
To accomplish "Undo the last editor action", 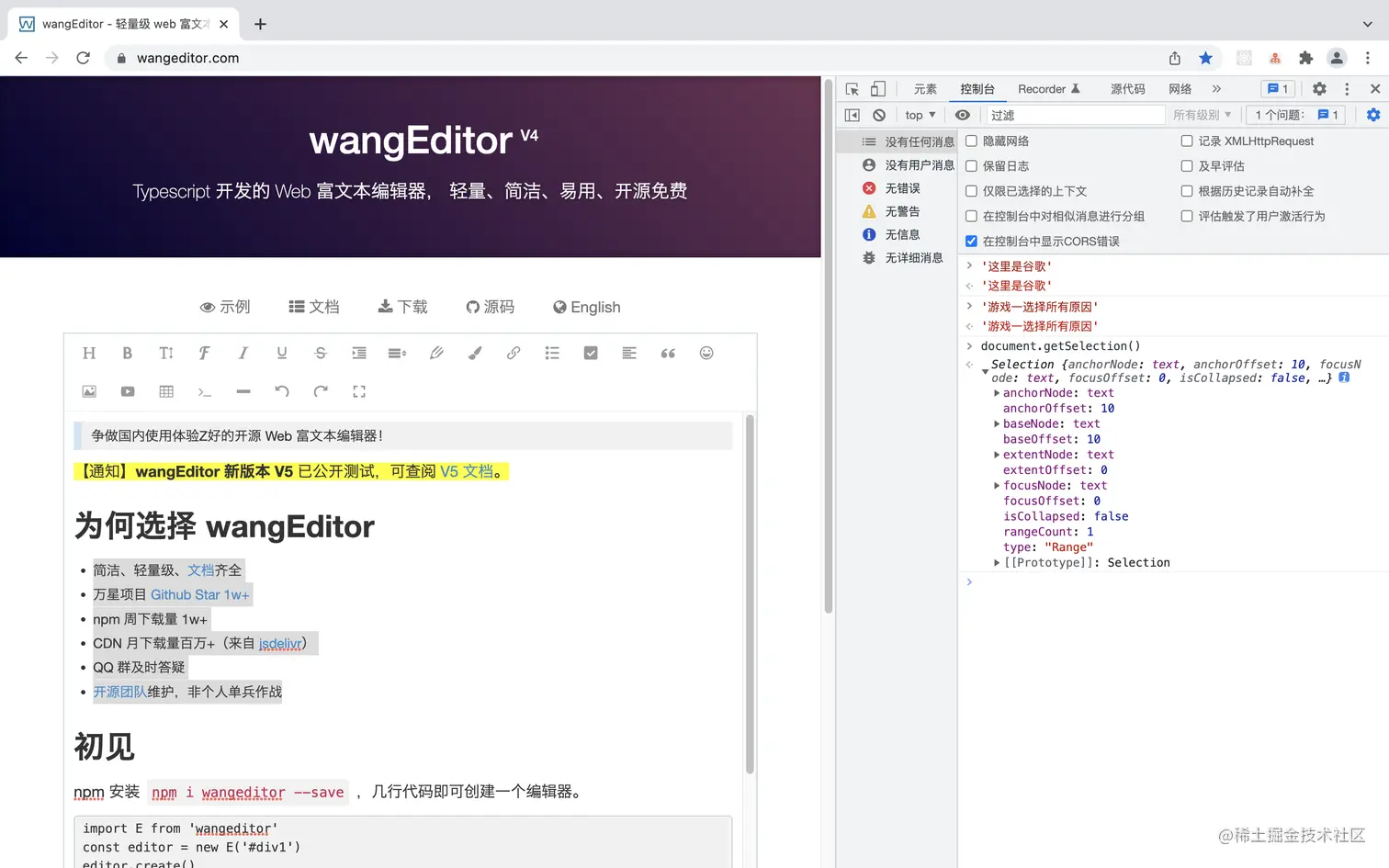I will [282, 391].
